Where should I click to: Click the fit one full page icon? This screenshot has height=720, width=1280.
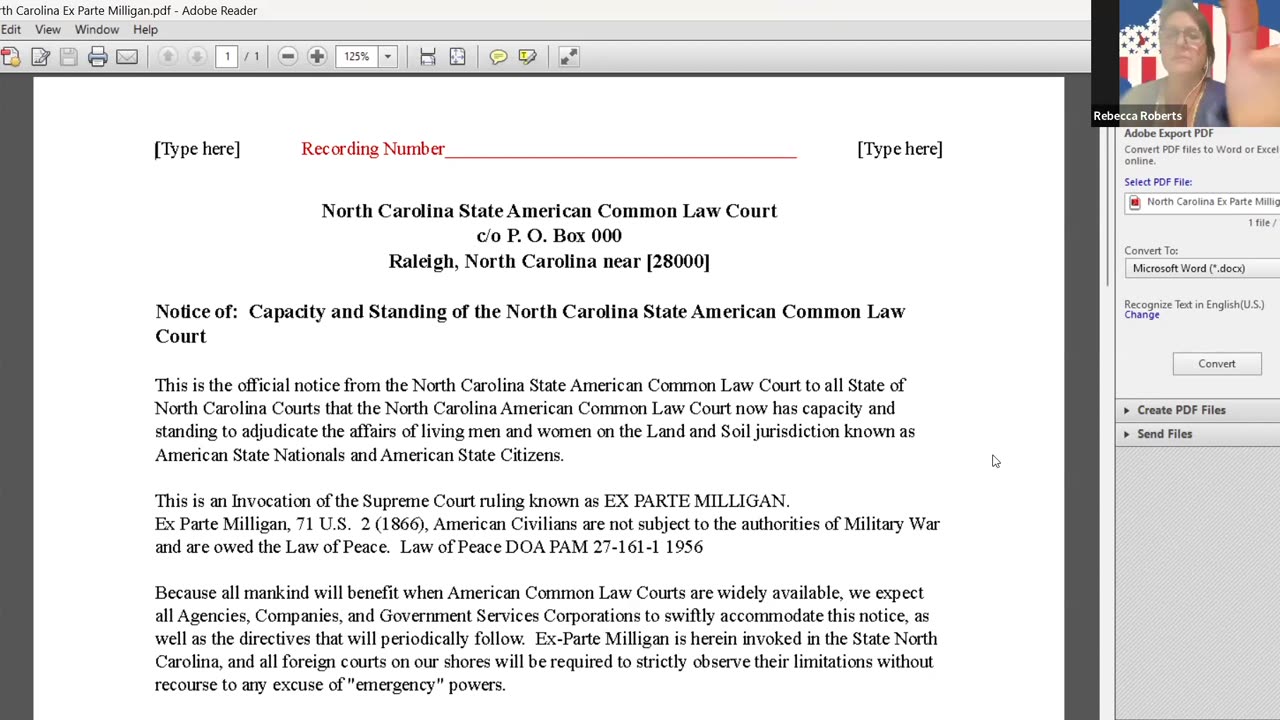[x=457, y=57]
